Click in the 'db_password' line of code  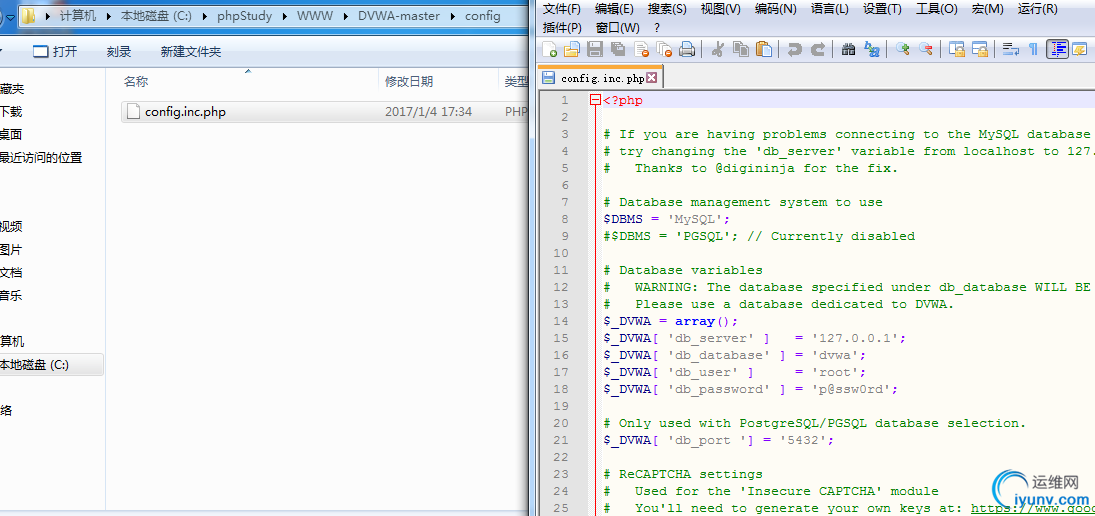coord(751,389)
